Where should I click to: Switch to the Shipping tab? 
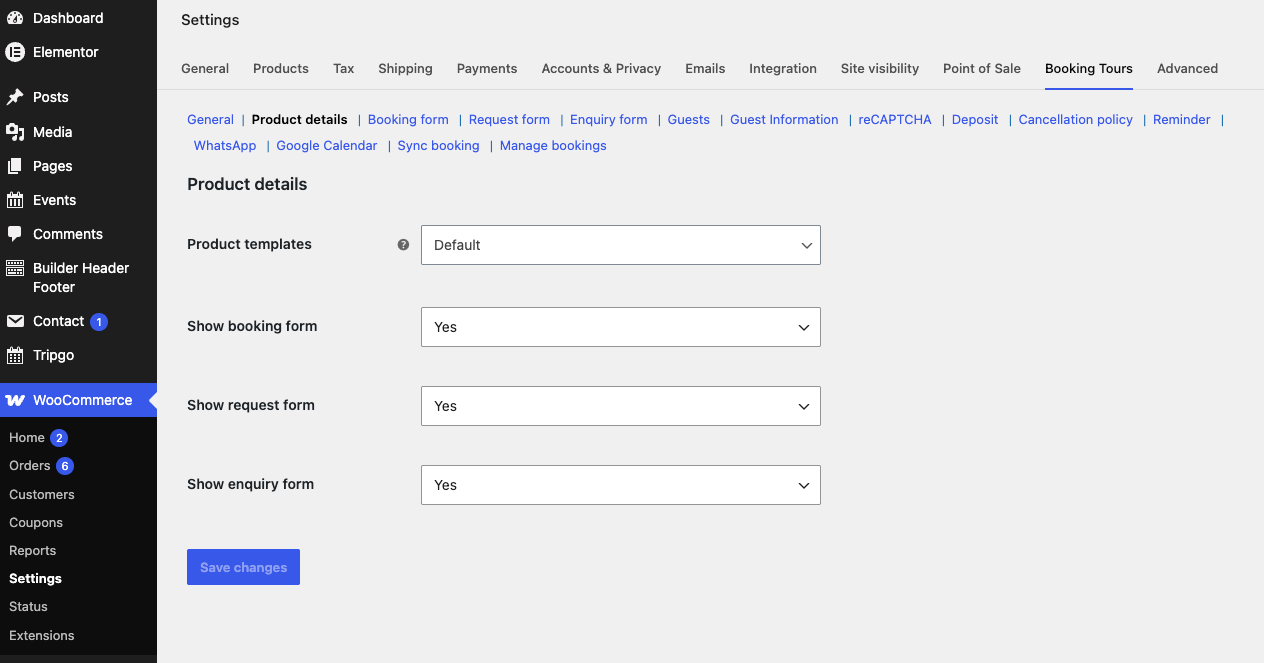point(405,69)
